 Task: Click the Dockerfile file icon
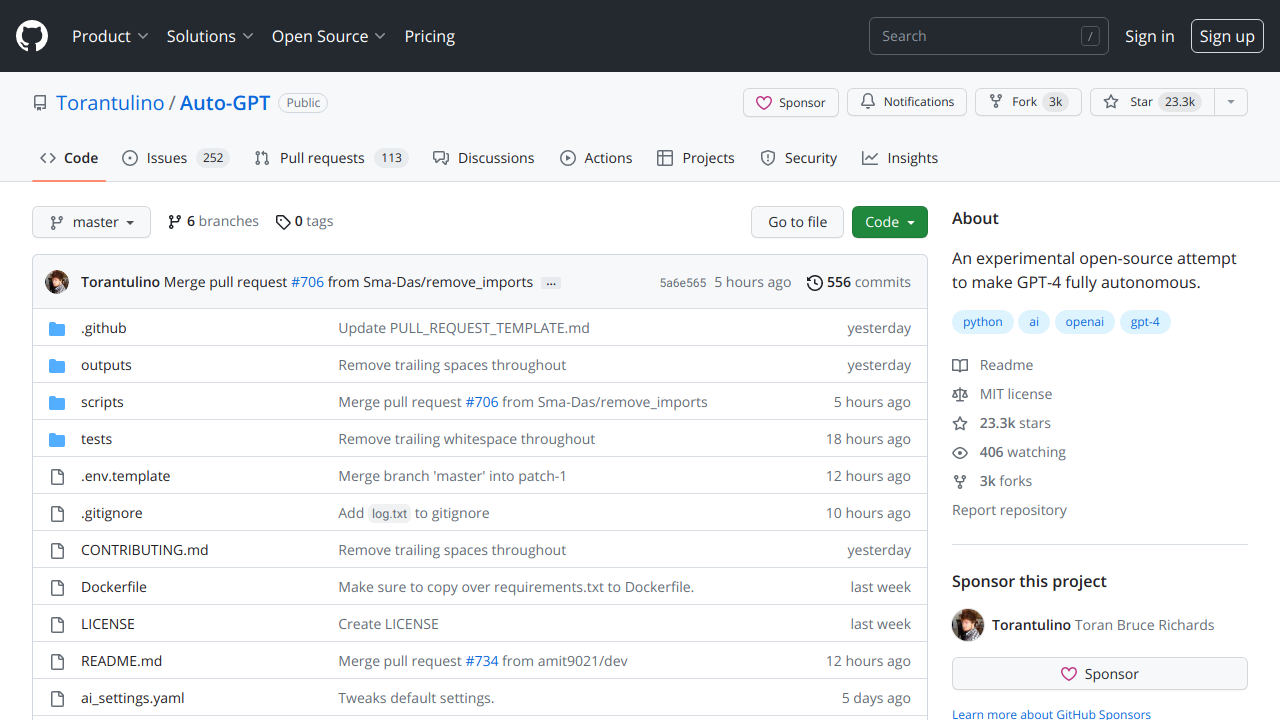pos(57,587)
